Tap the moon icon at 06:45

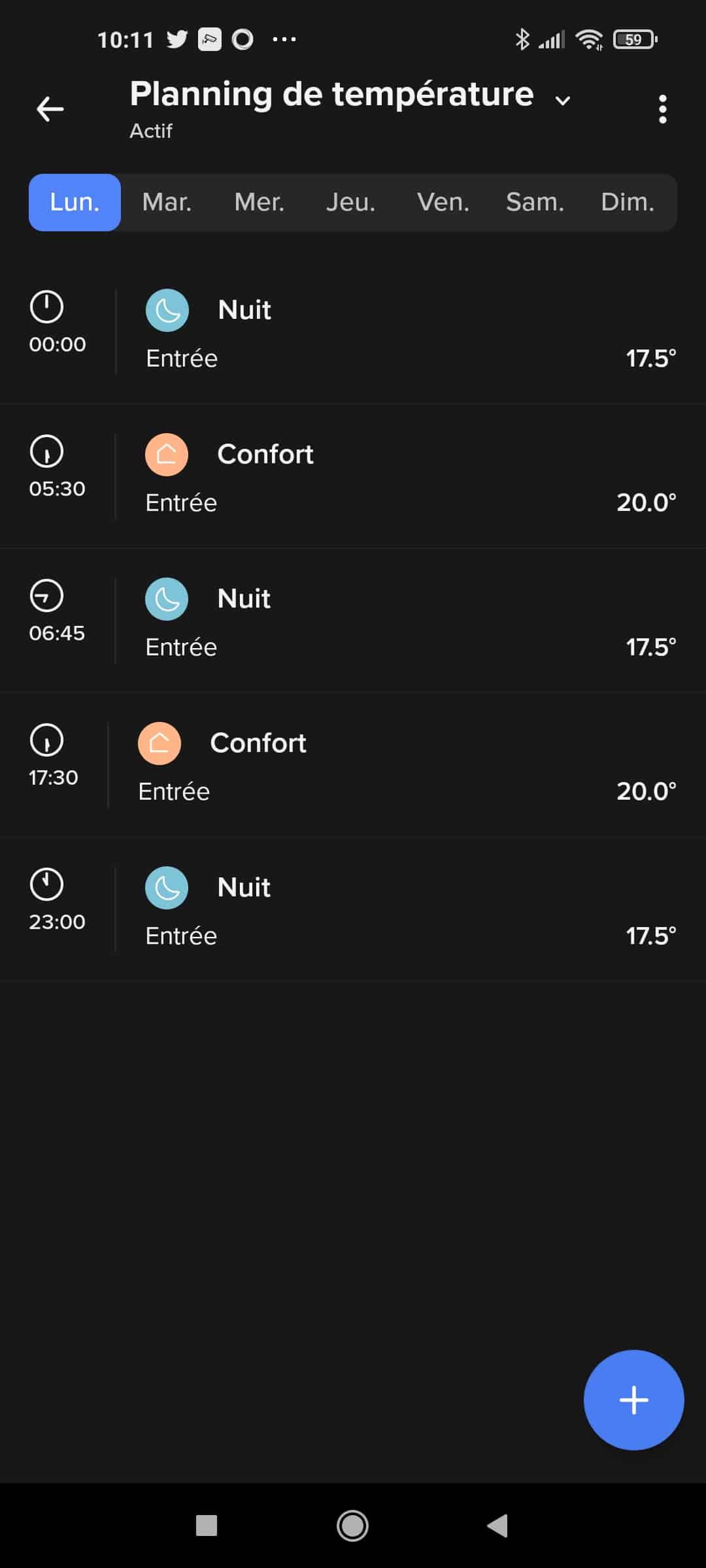167,599
